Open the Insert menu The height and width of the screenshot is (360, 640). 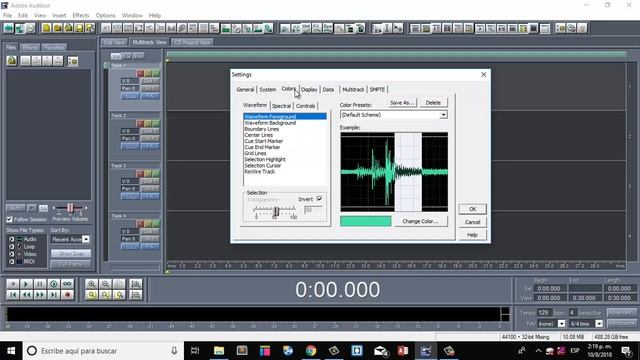click(x=59, y=15)
